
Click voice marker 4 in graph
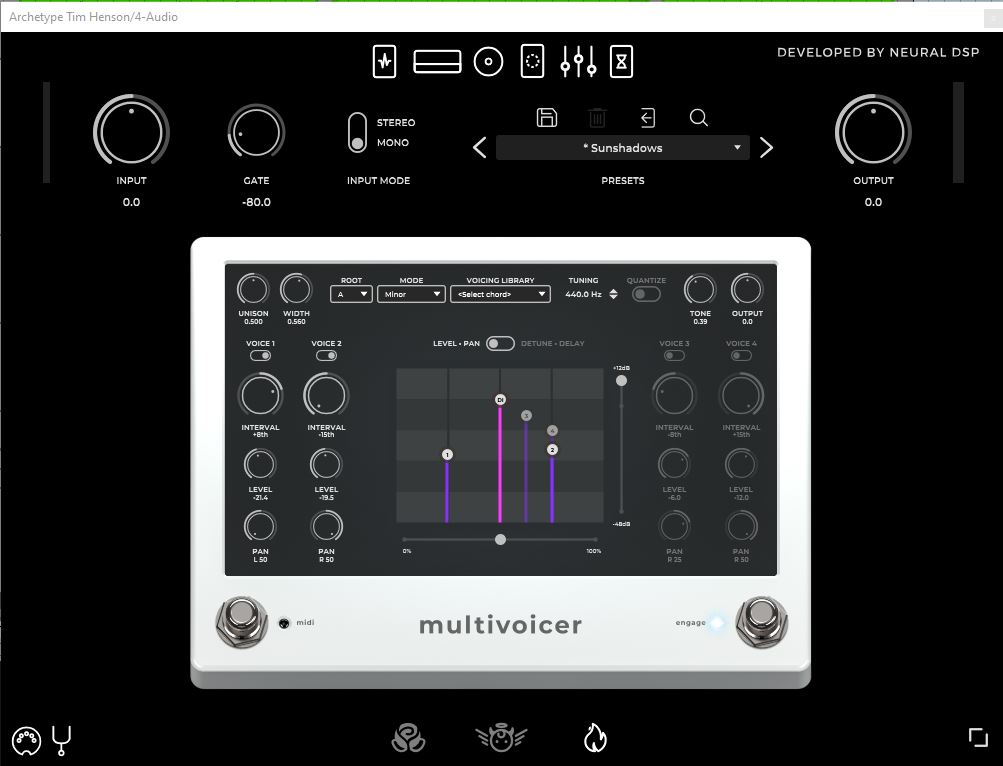coord(552,431)
